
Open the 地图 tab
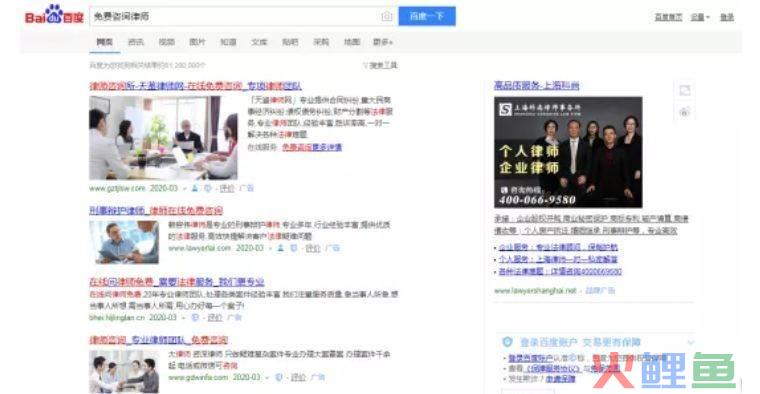coord(352,42)
